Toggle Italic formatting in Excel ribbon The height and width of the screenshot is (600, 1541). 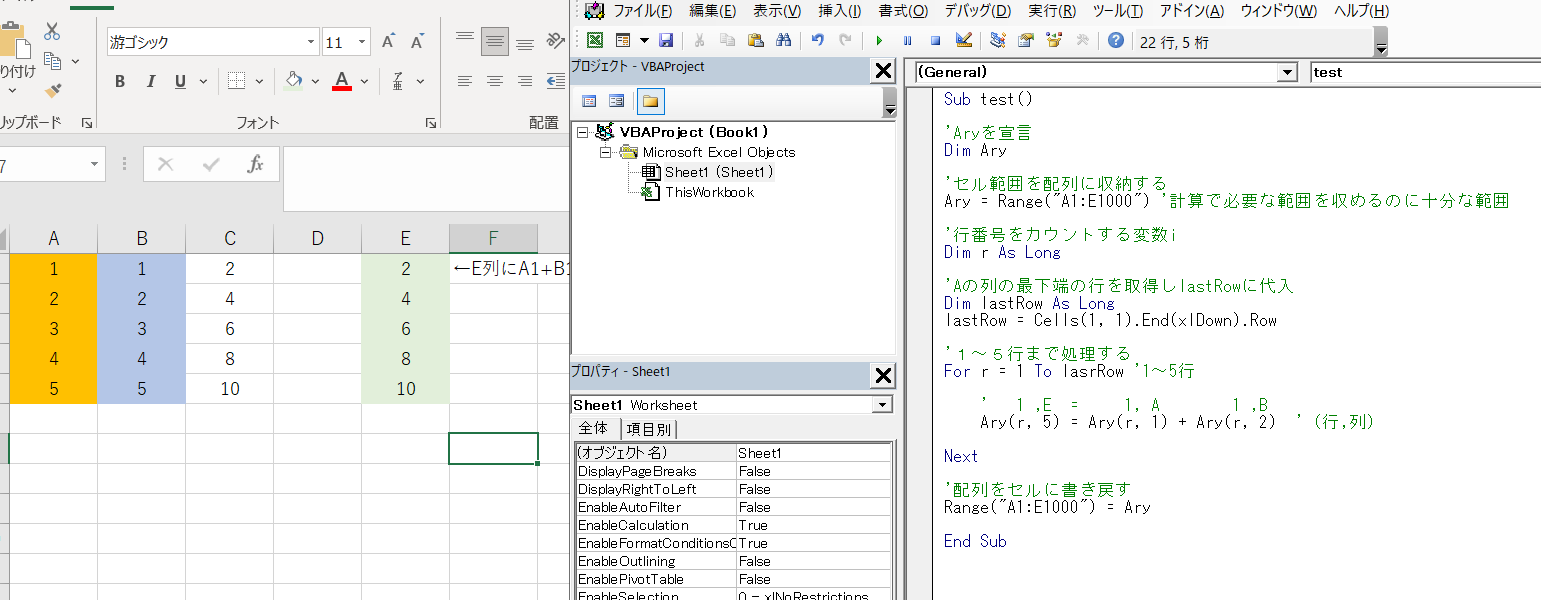click(151, 82)
